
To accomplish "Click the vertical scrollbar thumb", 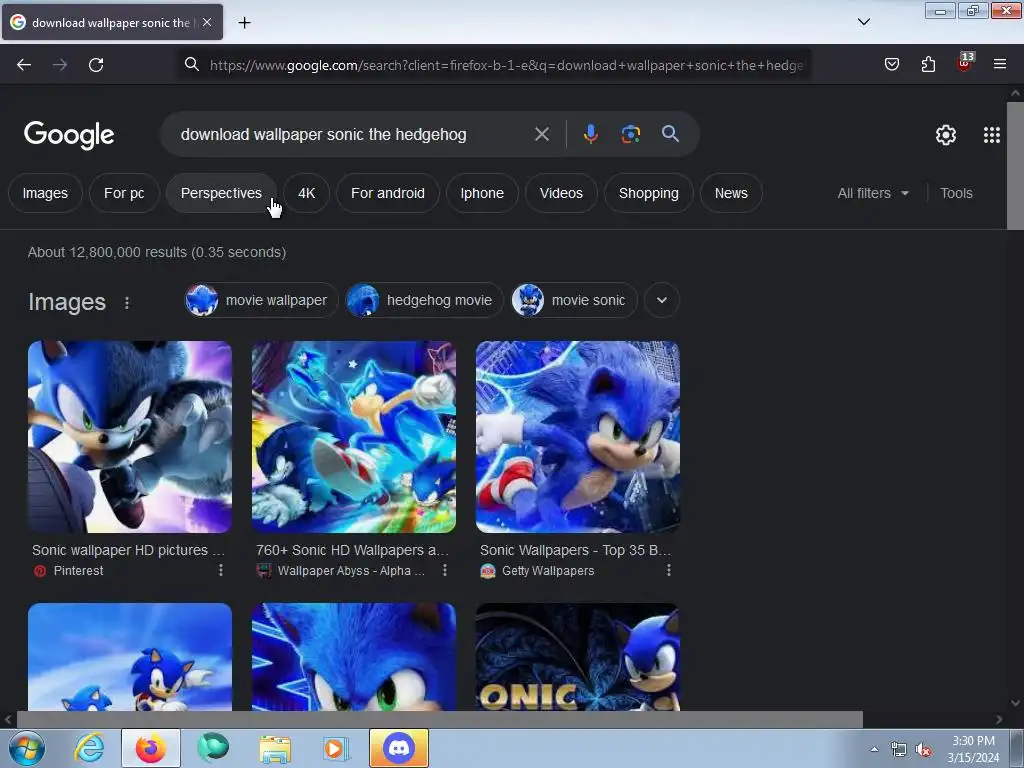I will coord(1015,166).
